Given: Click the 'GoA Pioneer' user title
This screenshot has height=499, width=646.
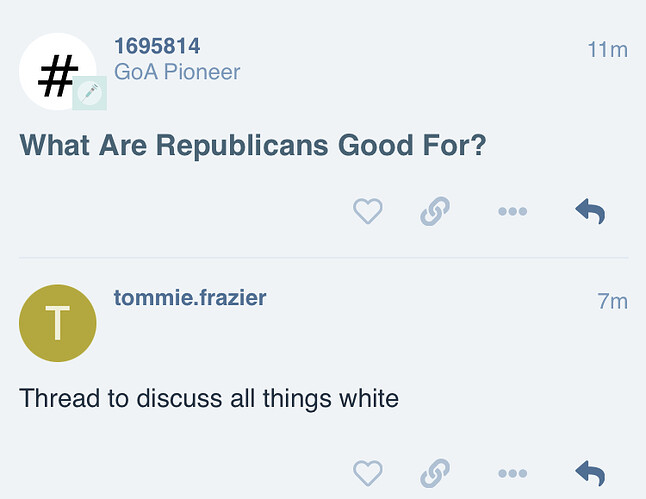Looking at the screenshot, I should click(x=177, y=72).
